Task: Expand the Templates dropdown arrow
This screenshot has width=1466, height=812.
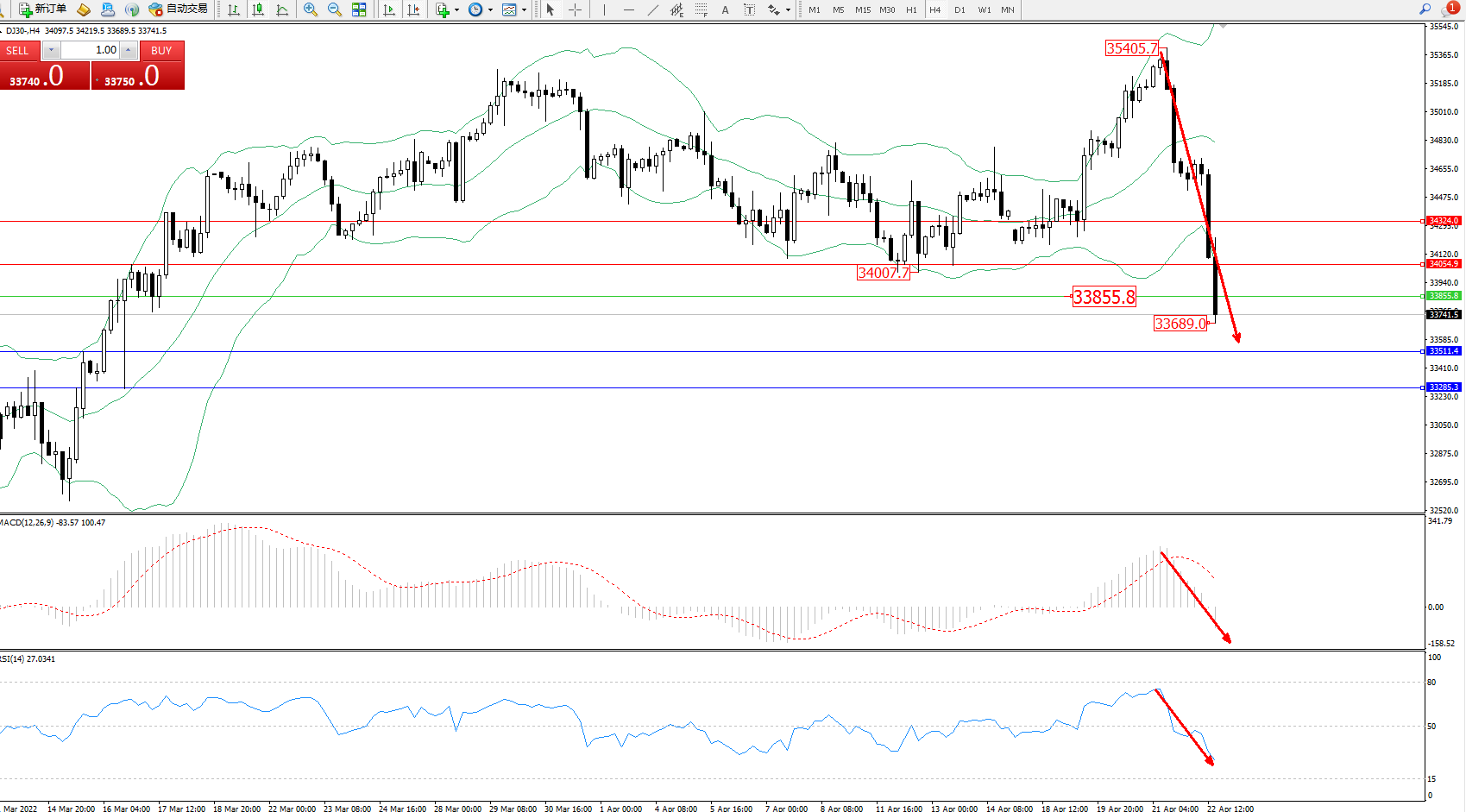Action: coord(524,9)
